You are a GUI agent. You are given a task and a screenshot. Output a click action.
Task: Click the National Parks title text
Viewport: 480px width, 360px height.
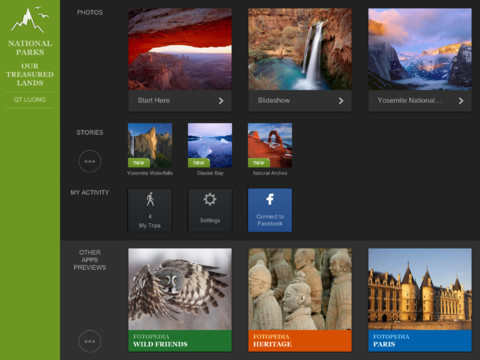pyautogui.click(x=30, y=48)
